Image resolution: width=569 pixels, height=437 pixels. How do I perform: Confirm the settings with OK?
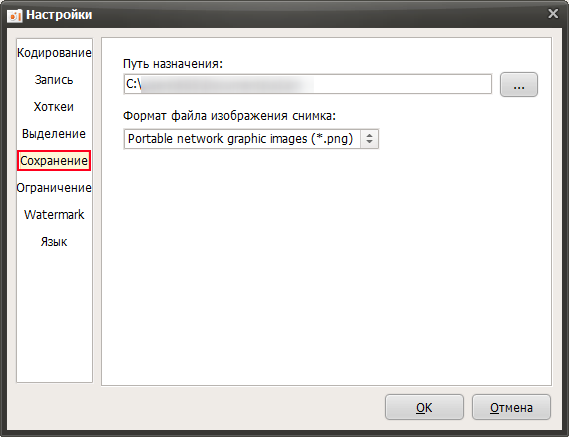(x=424, y=407)
